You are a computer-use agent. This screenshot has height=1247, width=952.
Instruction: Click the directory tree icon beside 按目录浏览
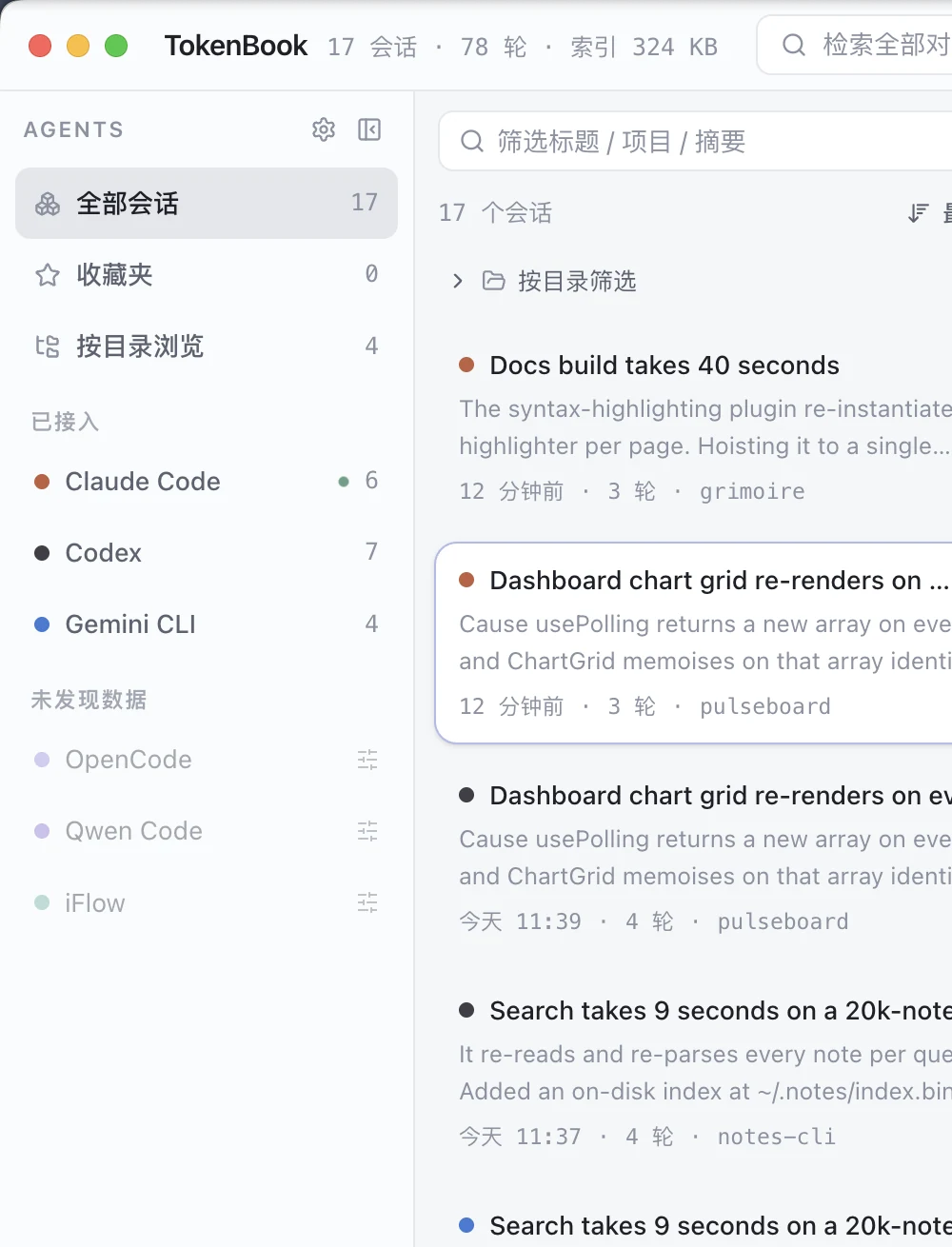(x=48, y=346)
